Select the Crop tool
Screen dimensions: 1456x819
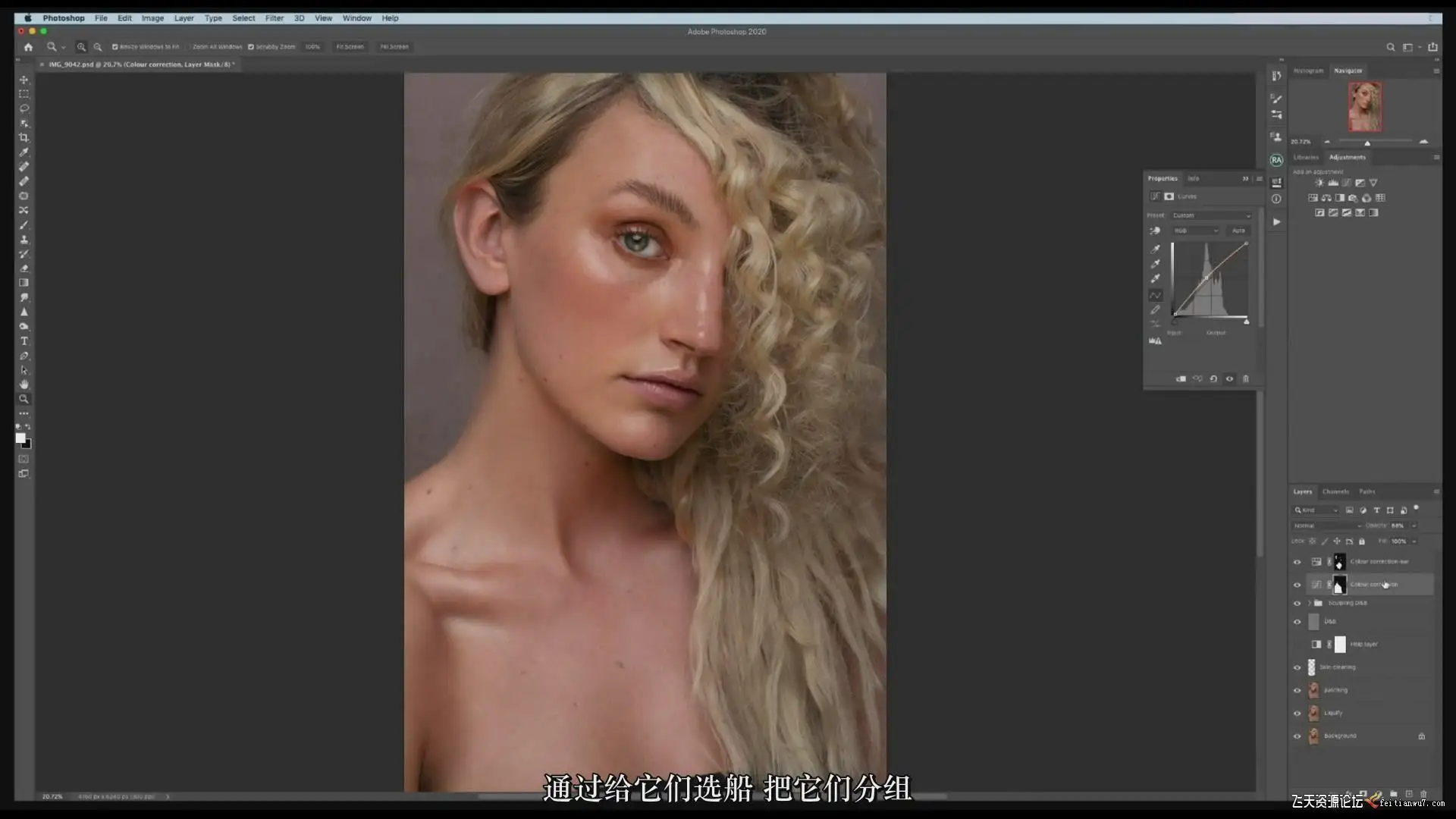pos(24,137)
